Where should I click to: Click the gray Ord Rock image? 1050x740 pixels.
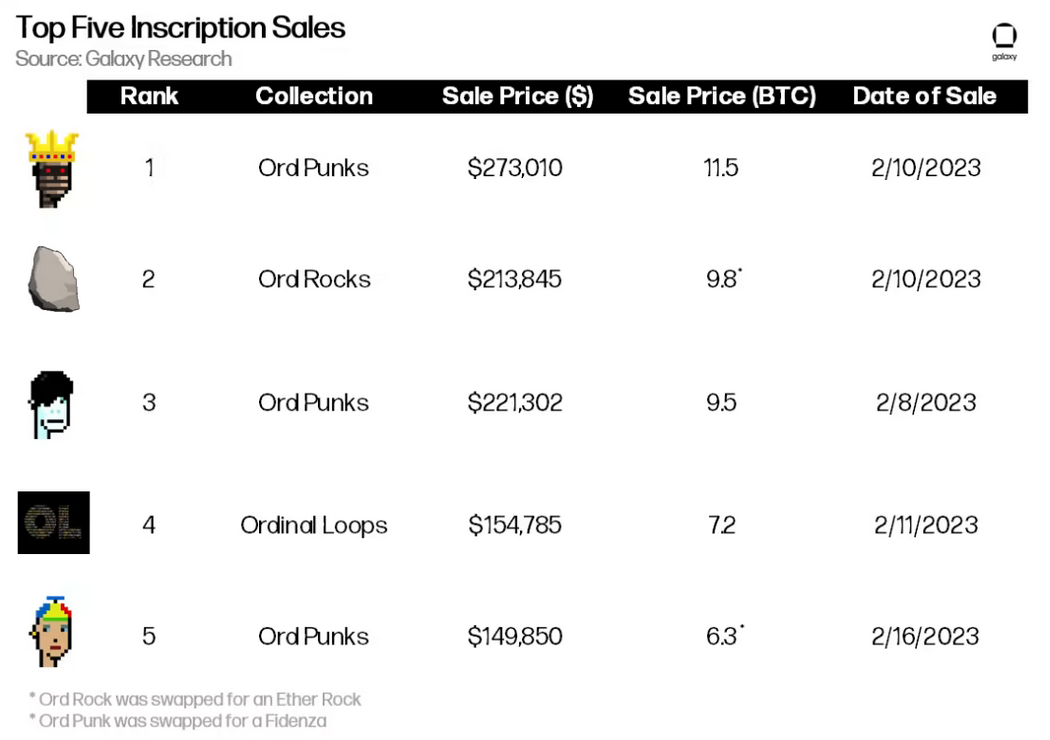point(54,279)
